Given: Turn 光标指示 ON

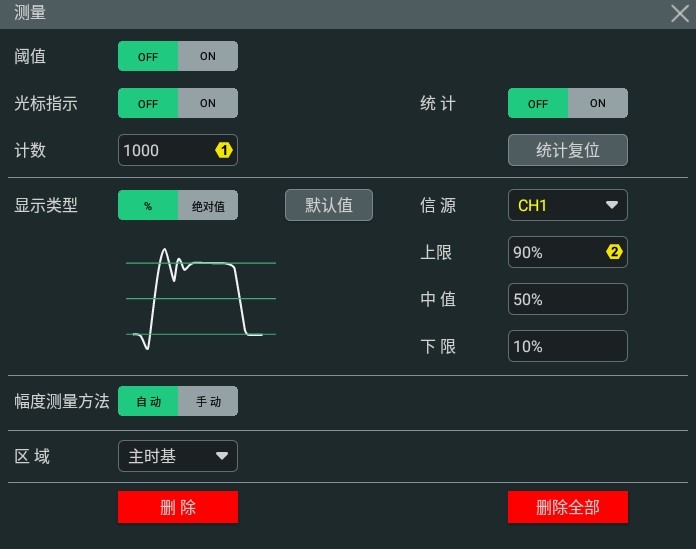Looking at the screenshot, I should [208, 103].
